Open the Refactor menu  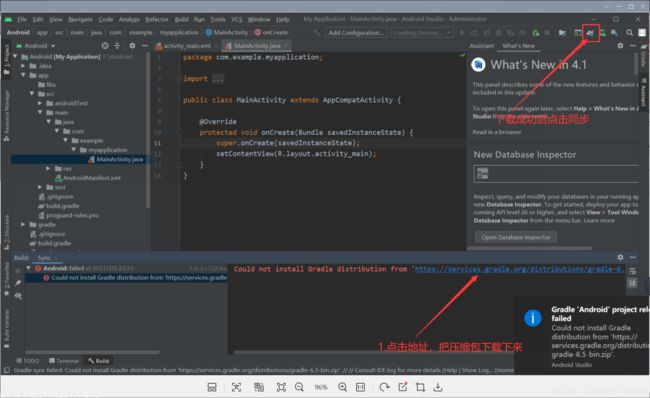(157, 19)
